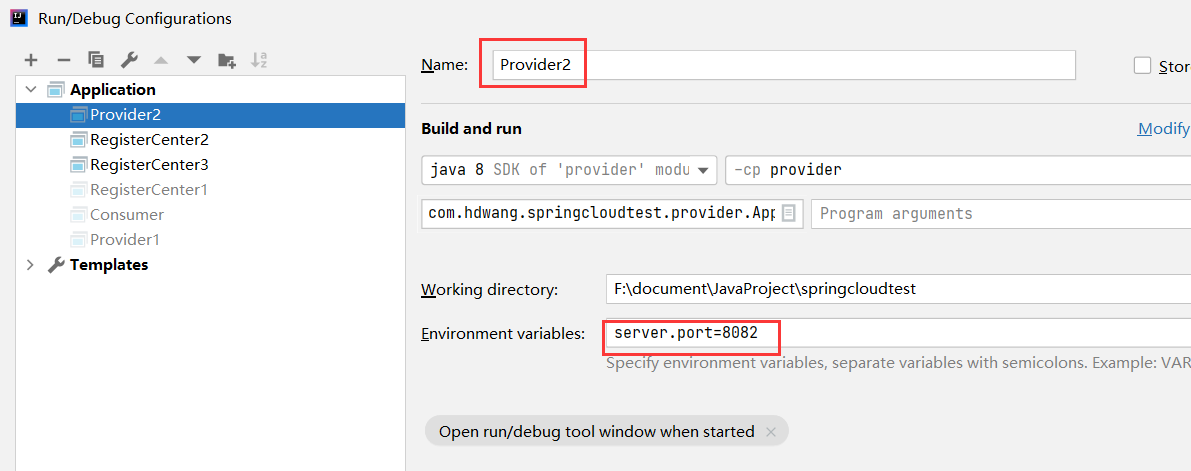Expand the Templates tree node
Screen dimensions: 1191x471
pos(30,265)
